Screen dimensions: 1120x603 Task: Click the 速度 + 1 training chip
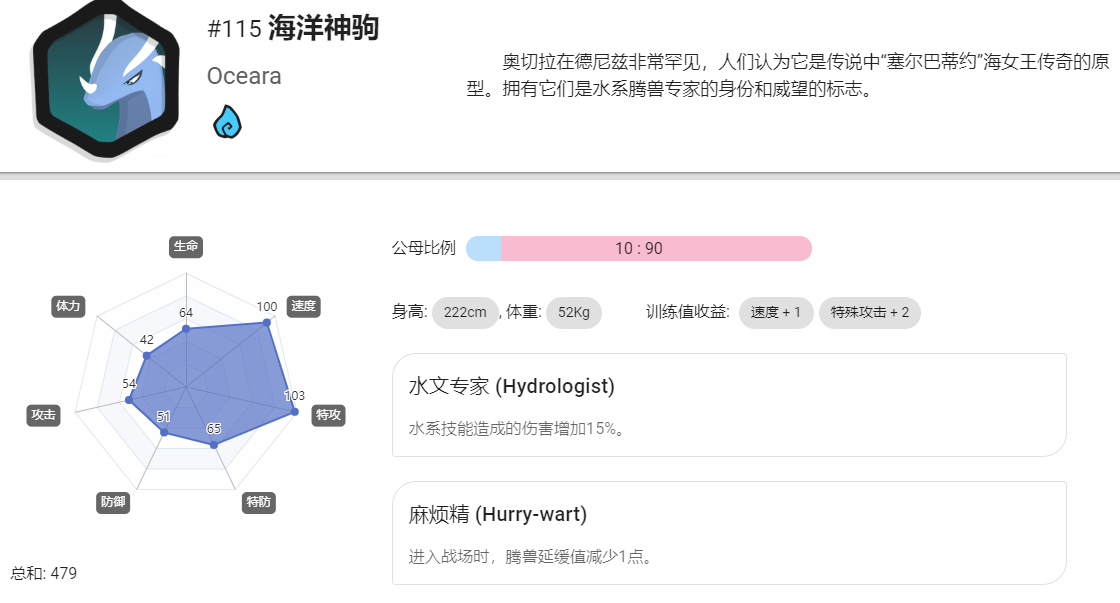pyautogui.click(x=776, y=313)
